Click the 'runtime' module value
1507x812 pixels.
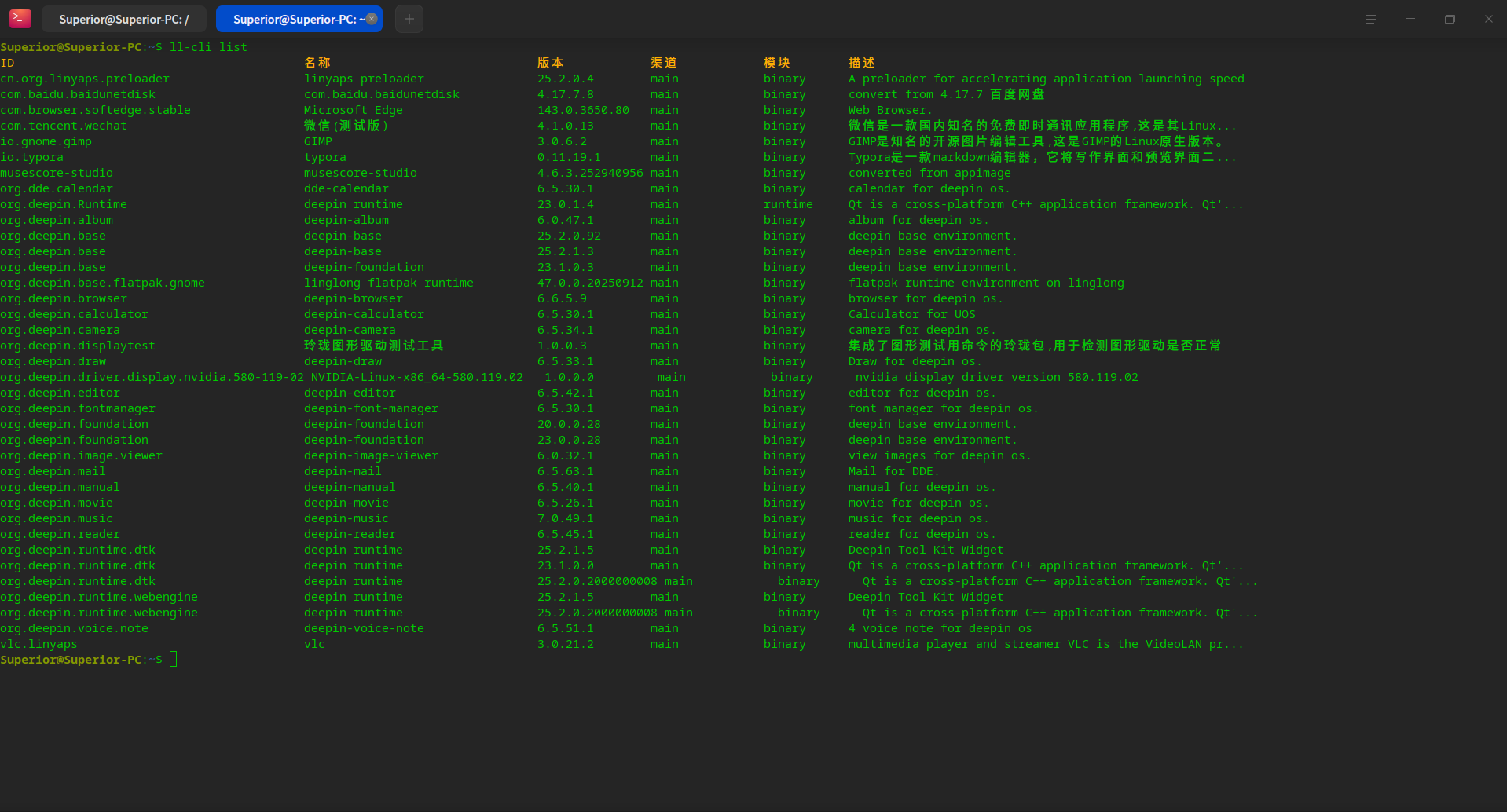[788, 204]
